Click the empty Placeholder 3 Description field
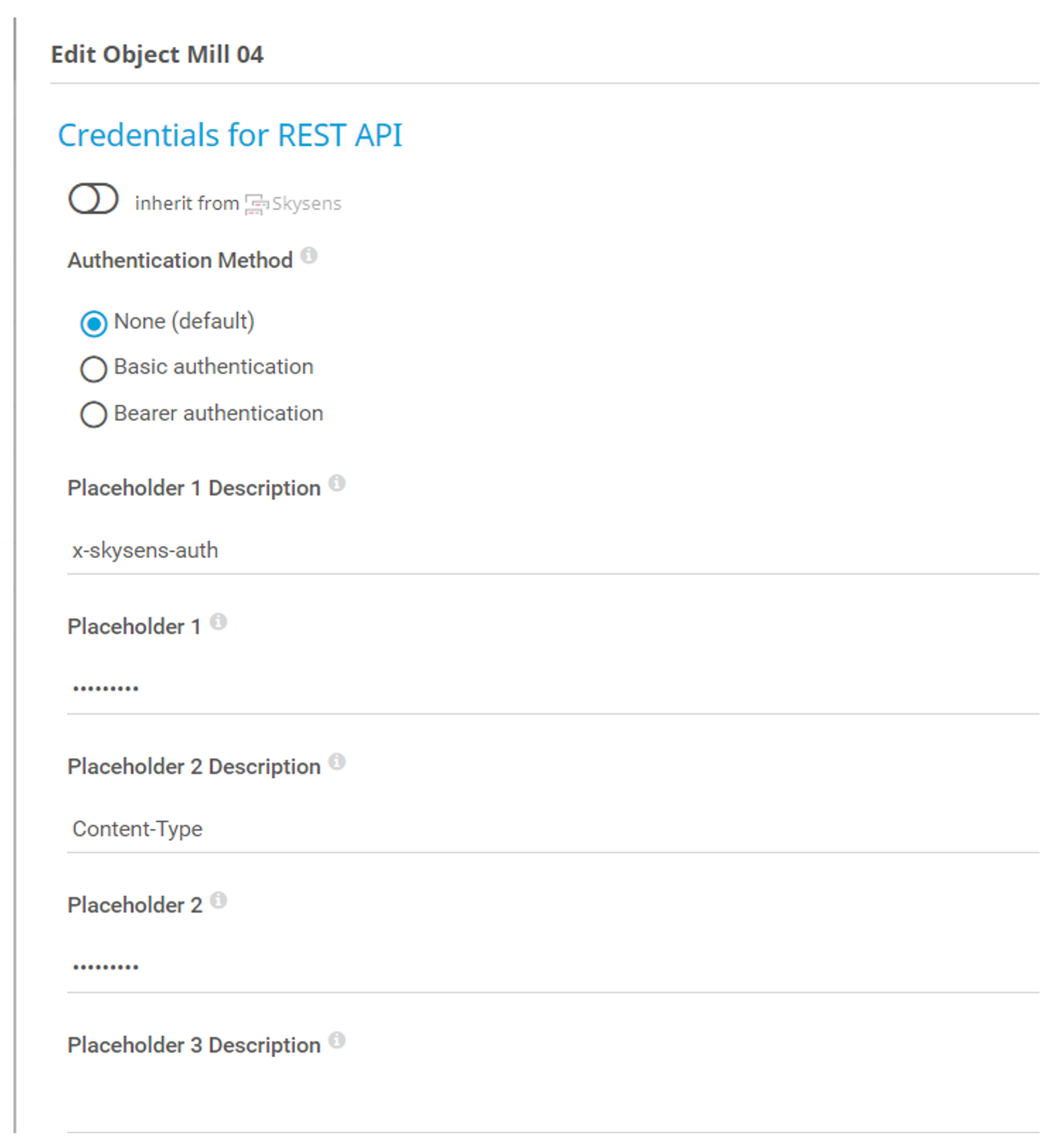 pyautogui.click(x=551, y=1106)
